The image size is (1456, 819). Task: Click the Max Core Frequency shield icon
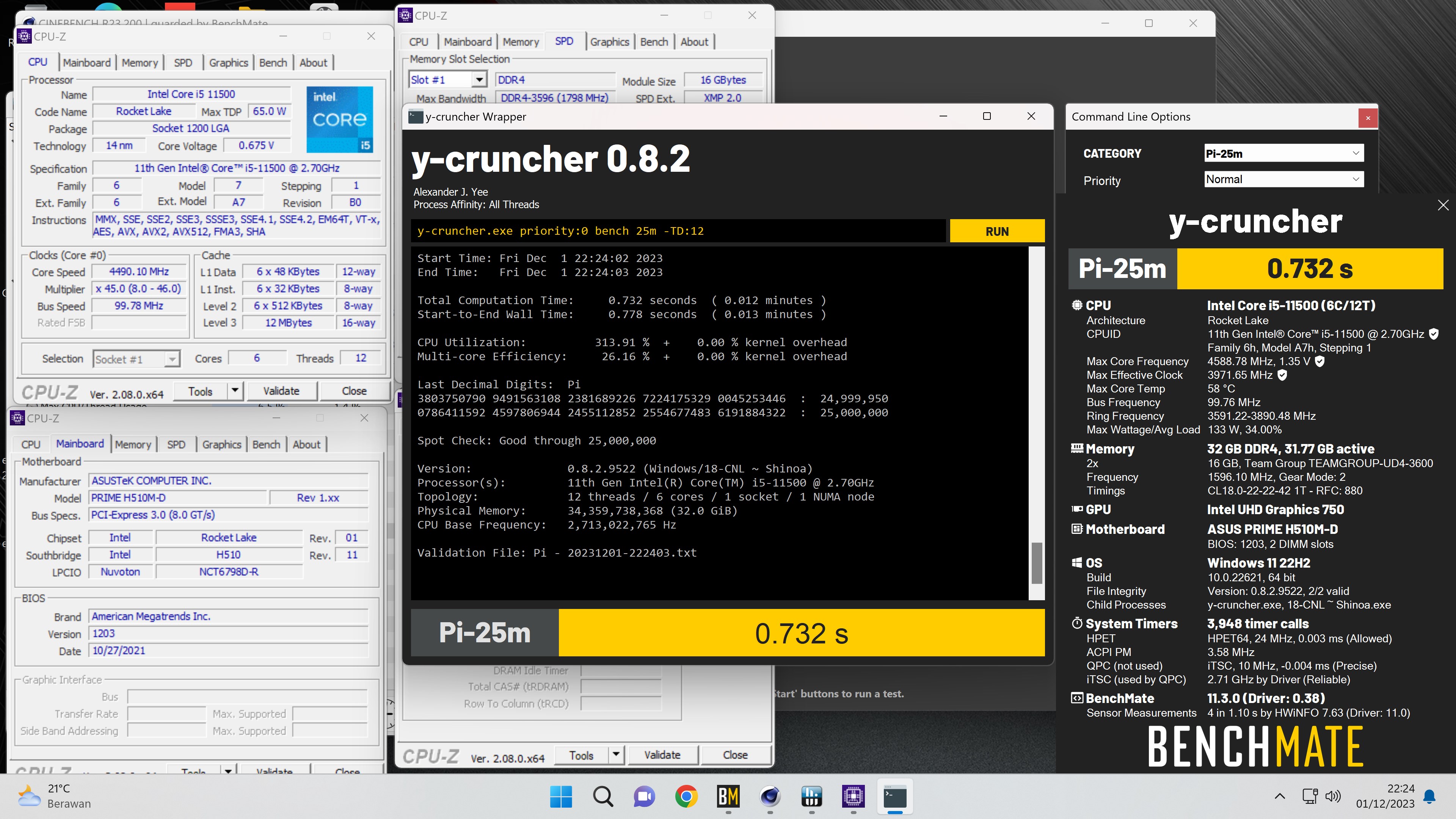[1319, 361]
